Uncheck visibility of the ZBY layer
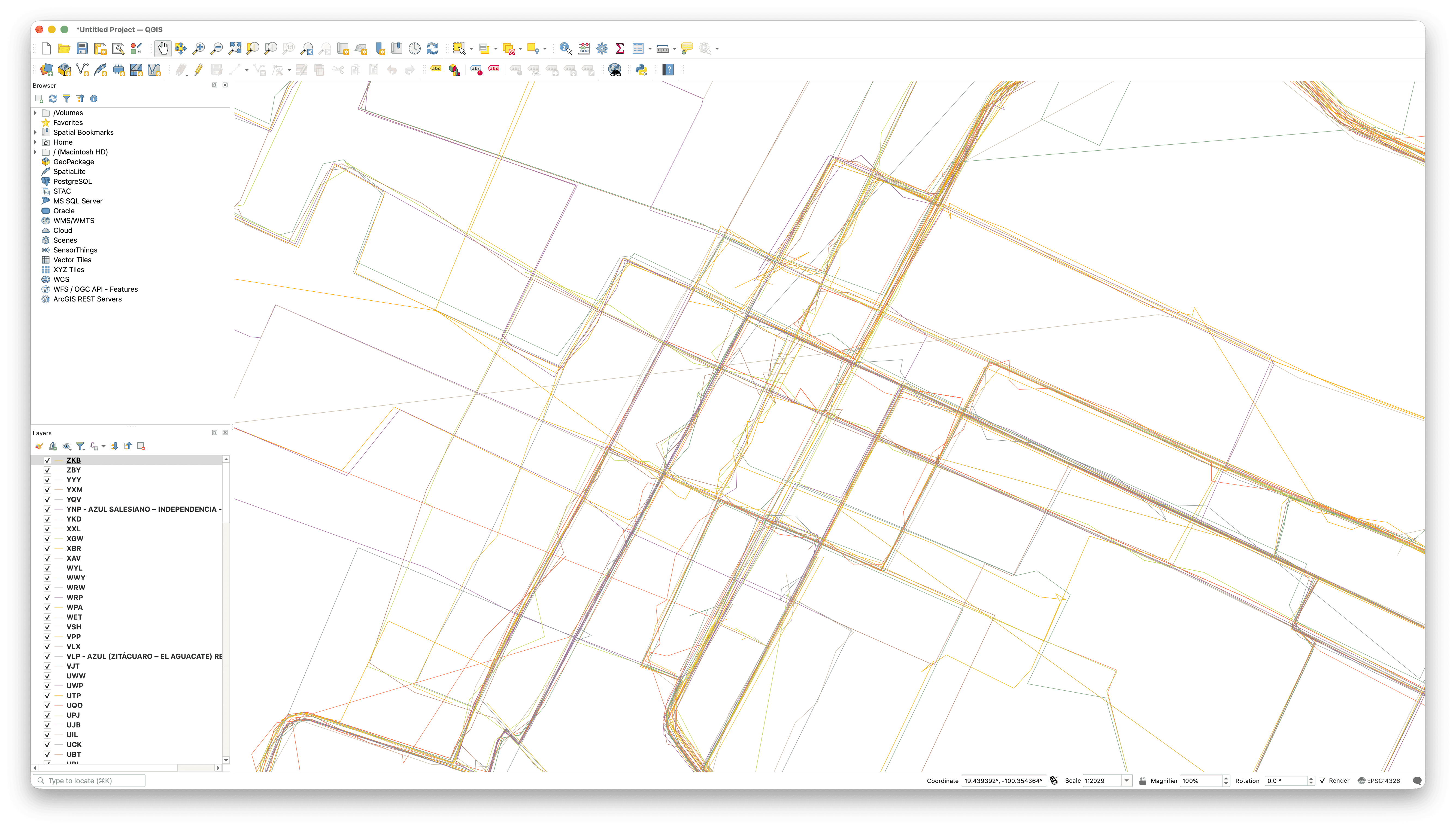 tap(47, 470)
